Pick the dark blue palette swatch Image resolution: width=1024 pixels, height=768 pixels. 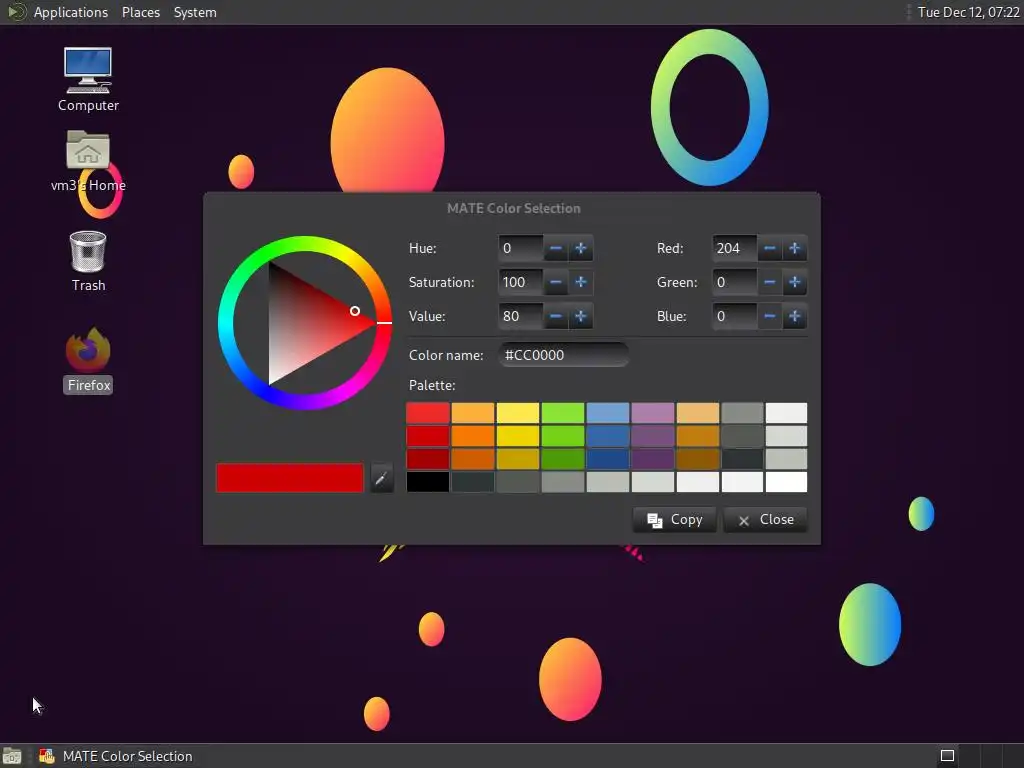tap(608, 459)
